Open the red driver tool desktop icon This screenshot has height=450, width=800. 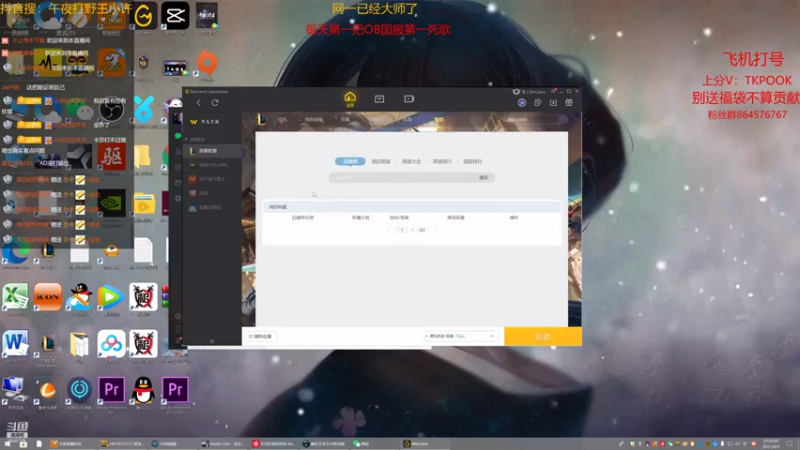coord(112,156)
